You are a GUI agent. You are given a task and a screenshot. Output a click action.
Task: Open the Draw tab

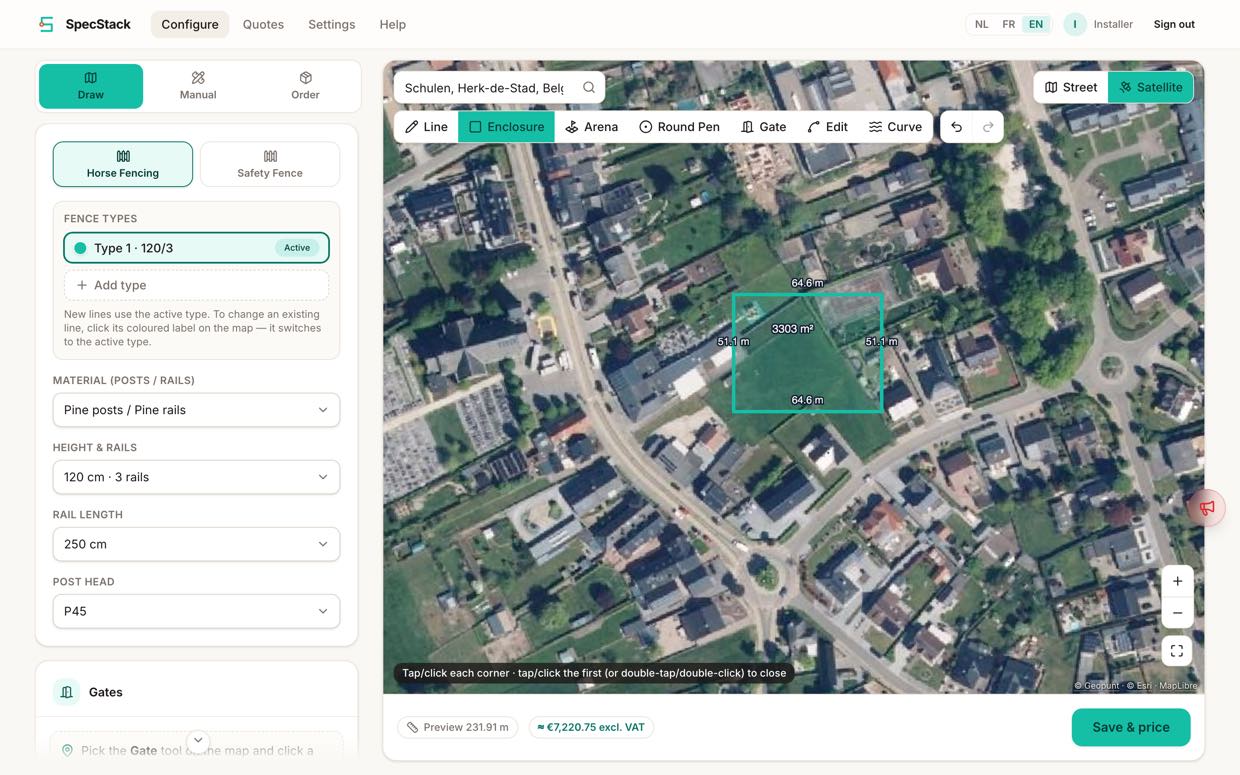91,86
